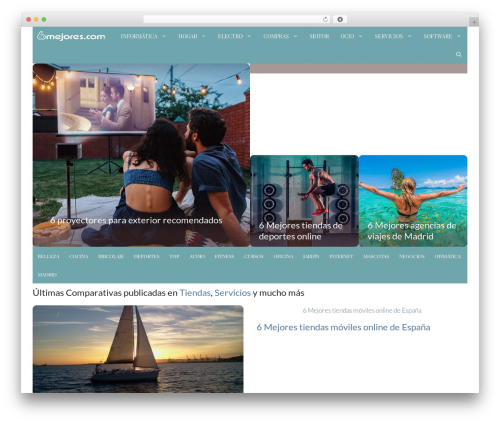Open the Electro dropdown menu

tap(234, 36)
